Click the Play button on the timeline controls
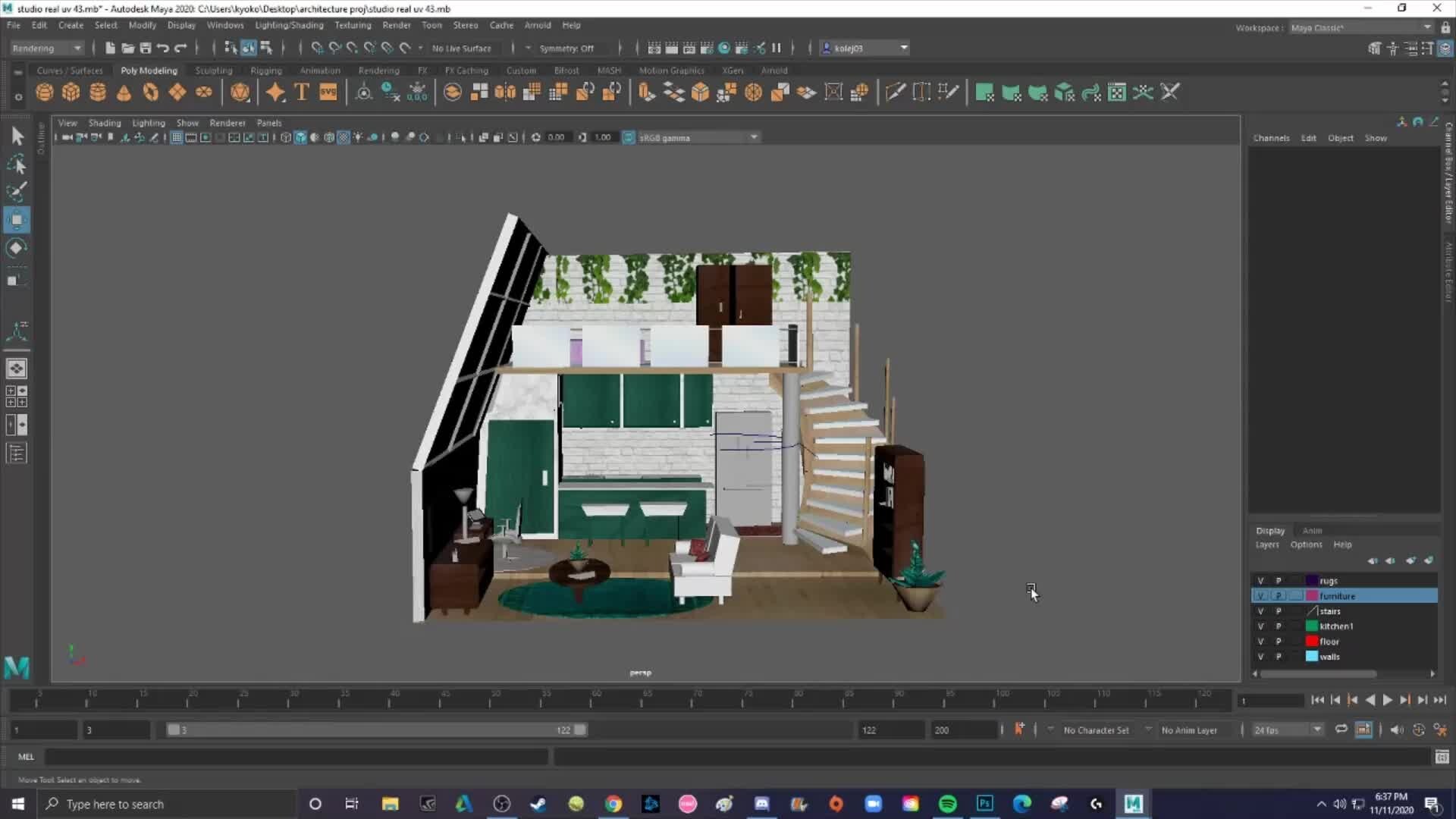 click(x=1387, y=700)
